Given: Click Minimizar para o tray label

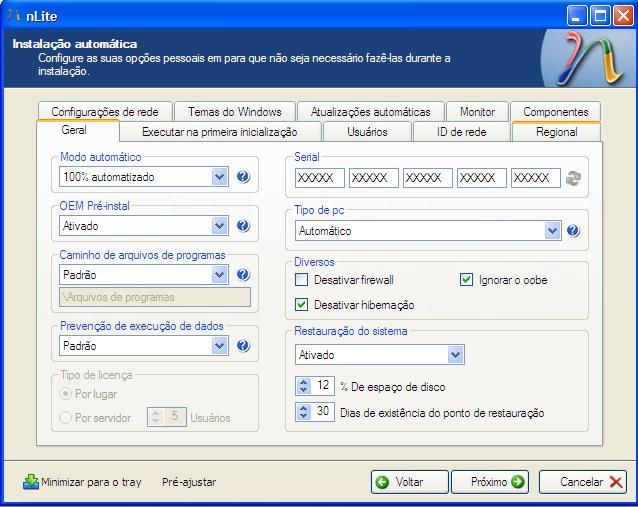Looking at the screenshot, I should point(91,482).
